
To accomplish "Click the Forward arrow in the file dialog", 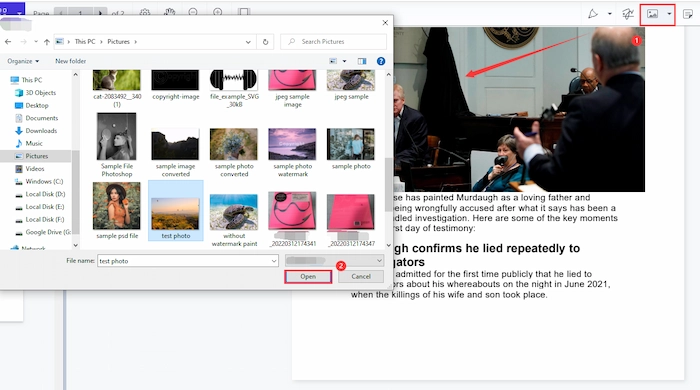I will coord(24,41).
